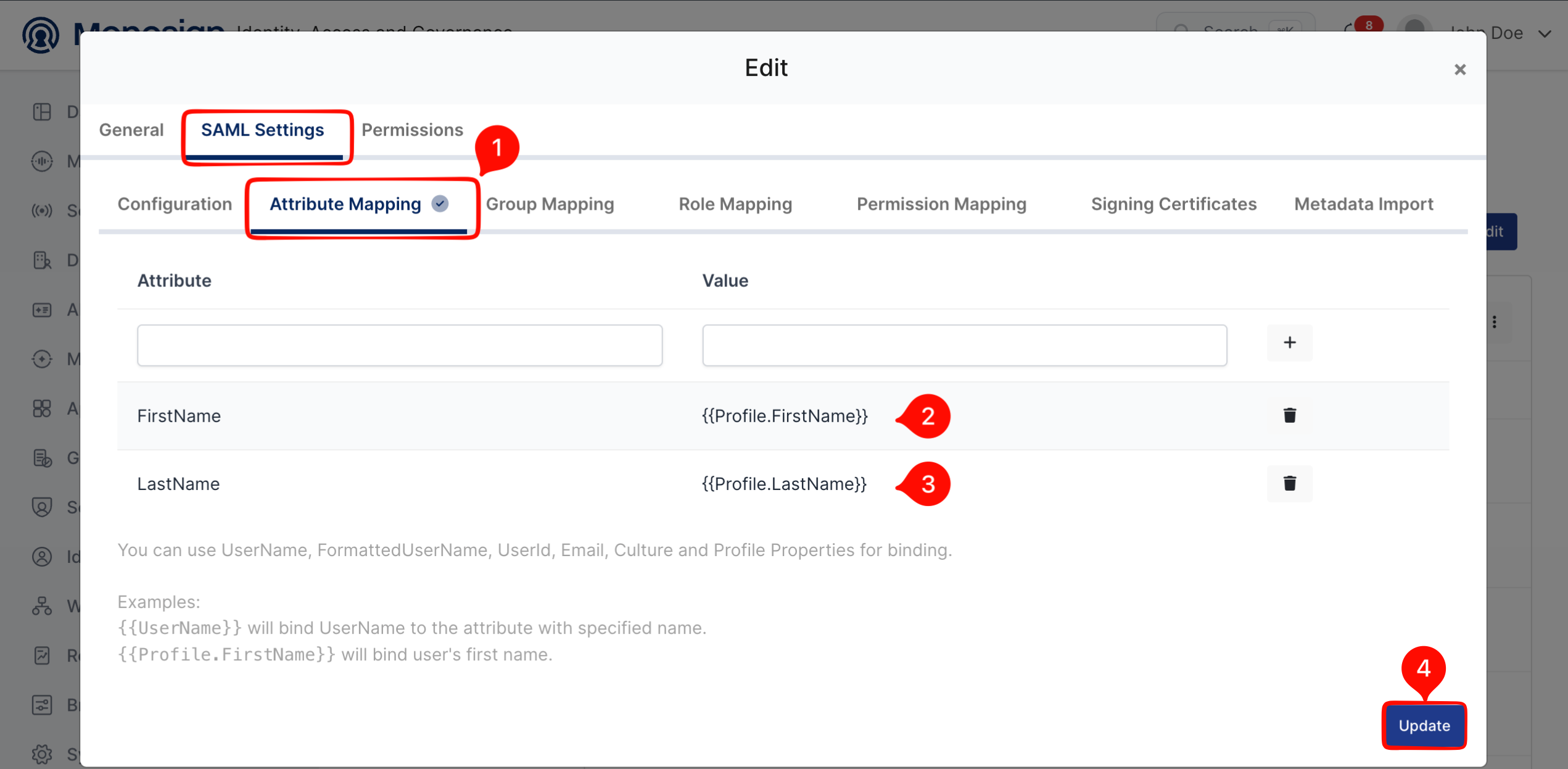Viewport: 1568px width, 769px height.
Task: Focus the empty Value input field
Action: (964, 345)
